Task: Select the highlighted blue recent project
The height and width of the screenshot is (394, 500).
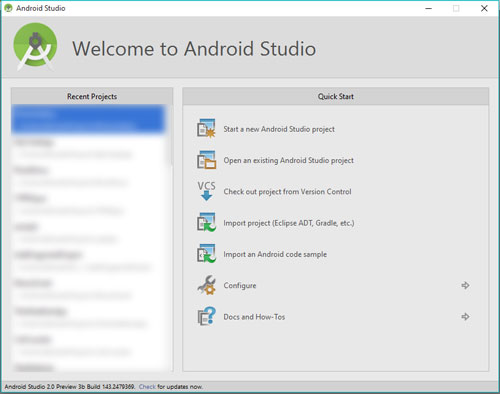Action: (88, 119)
